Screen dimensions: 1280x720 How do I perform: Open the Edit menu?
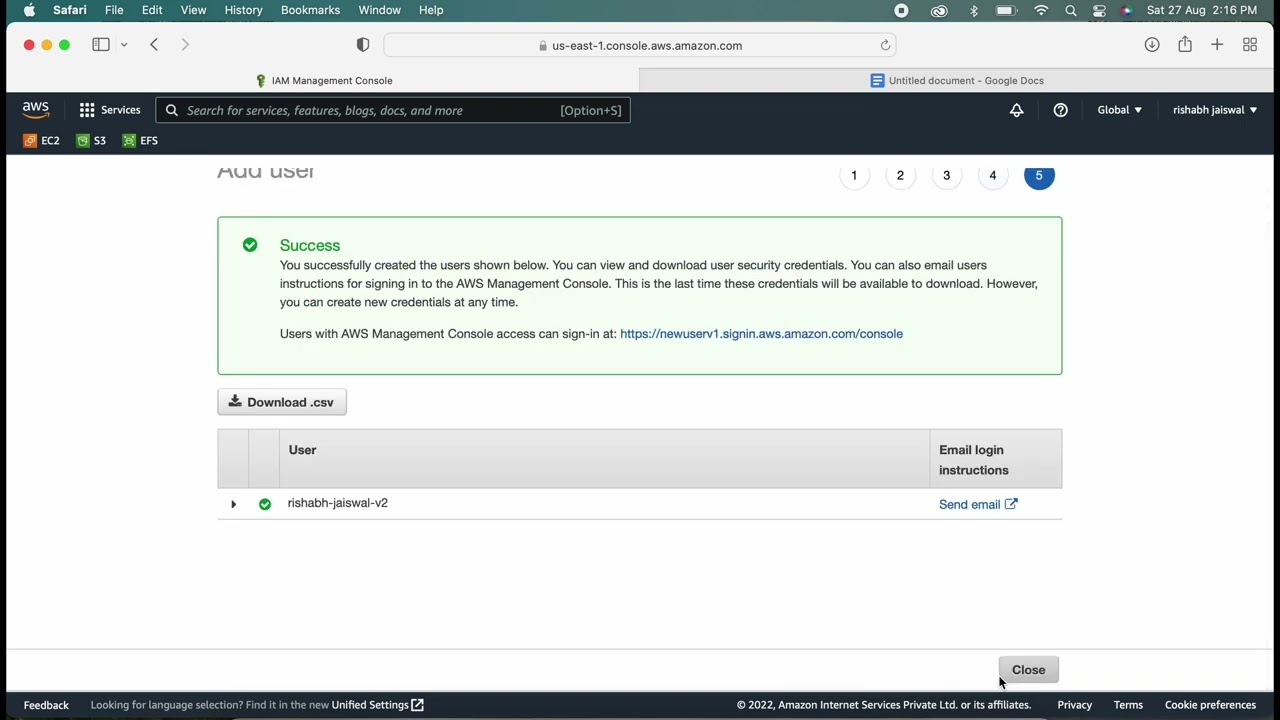pos(152,10)
